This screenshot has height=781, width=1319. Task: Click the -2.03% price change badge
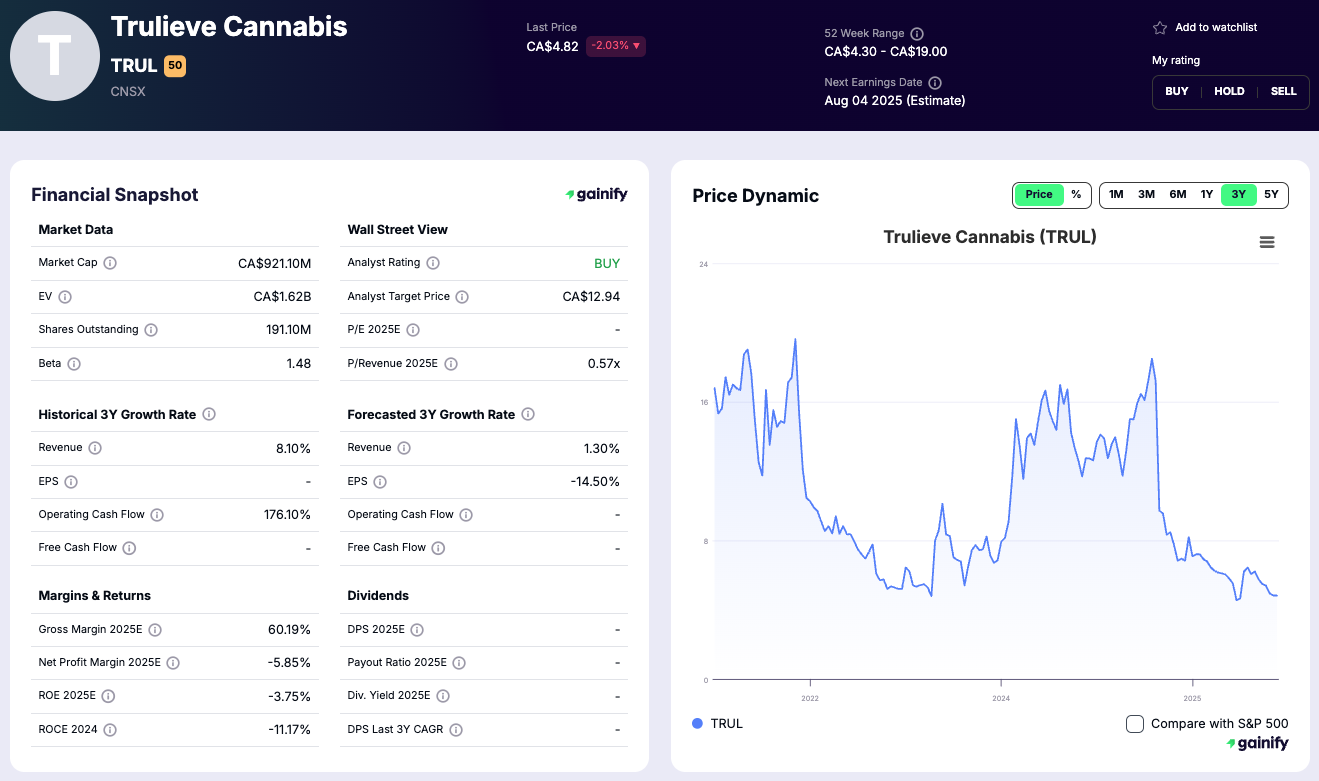616,46
